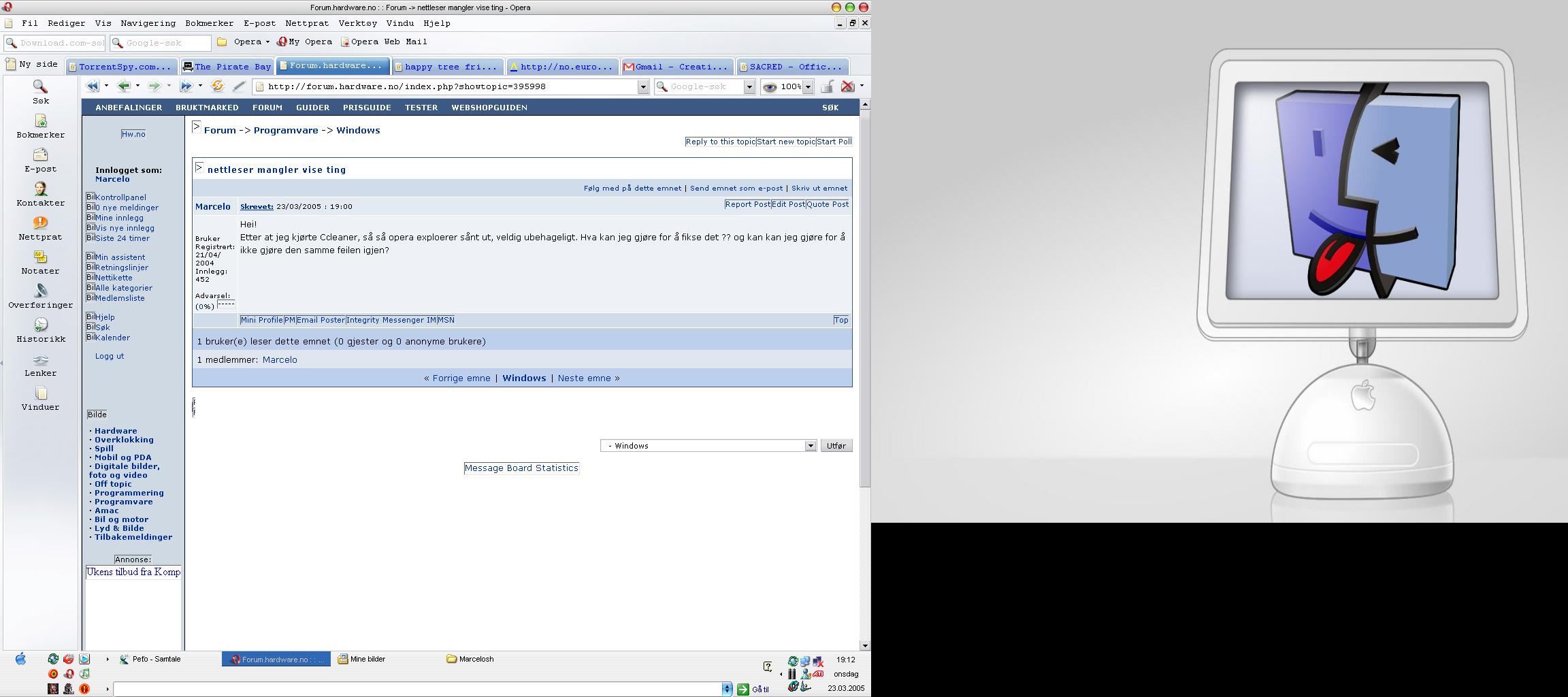The image size is (1568, 697).
Task: Open the address bar URL dropdown
Action: 642,87
